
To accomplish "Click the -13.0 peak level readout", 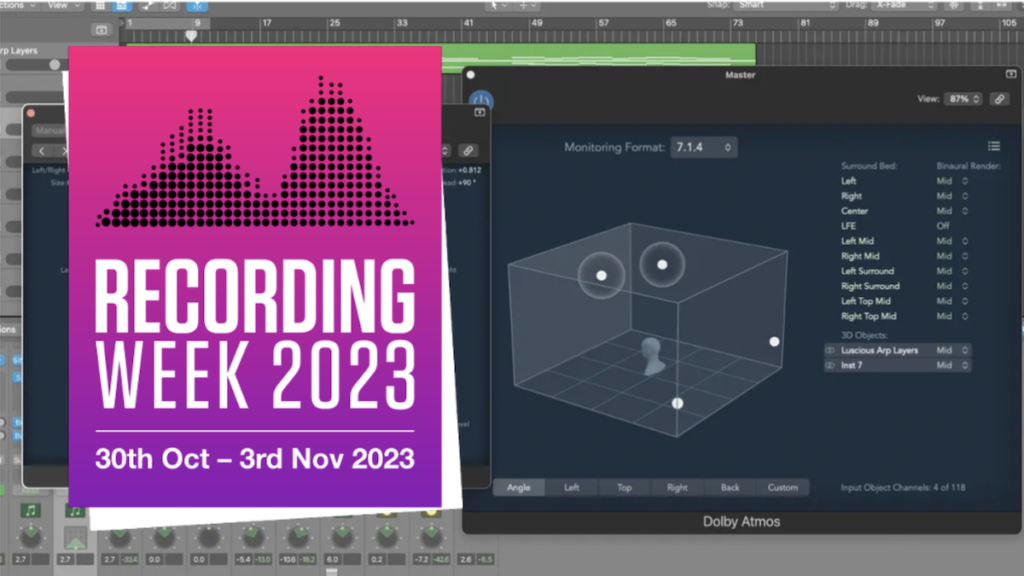I will point(263,560).
